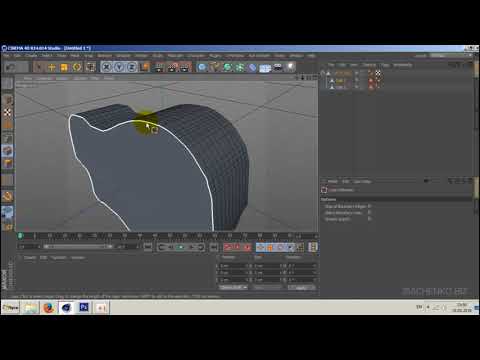The width and height of the screenshot is (480, 360).
Task: Toggle visibility dots of first object
Action: (x=357, y=73)
